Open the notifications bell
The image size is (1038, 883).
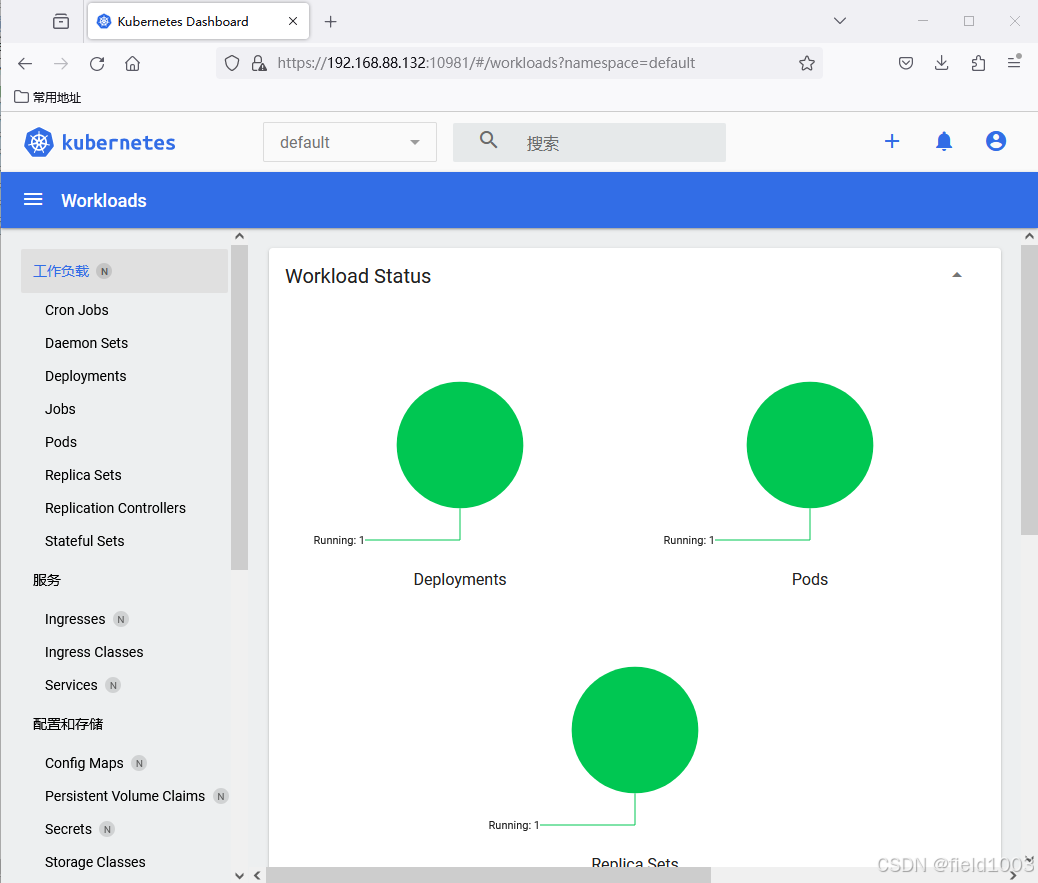[944, 141]
